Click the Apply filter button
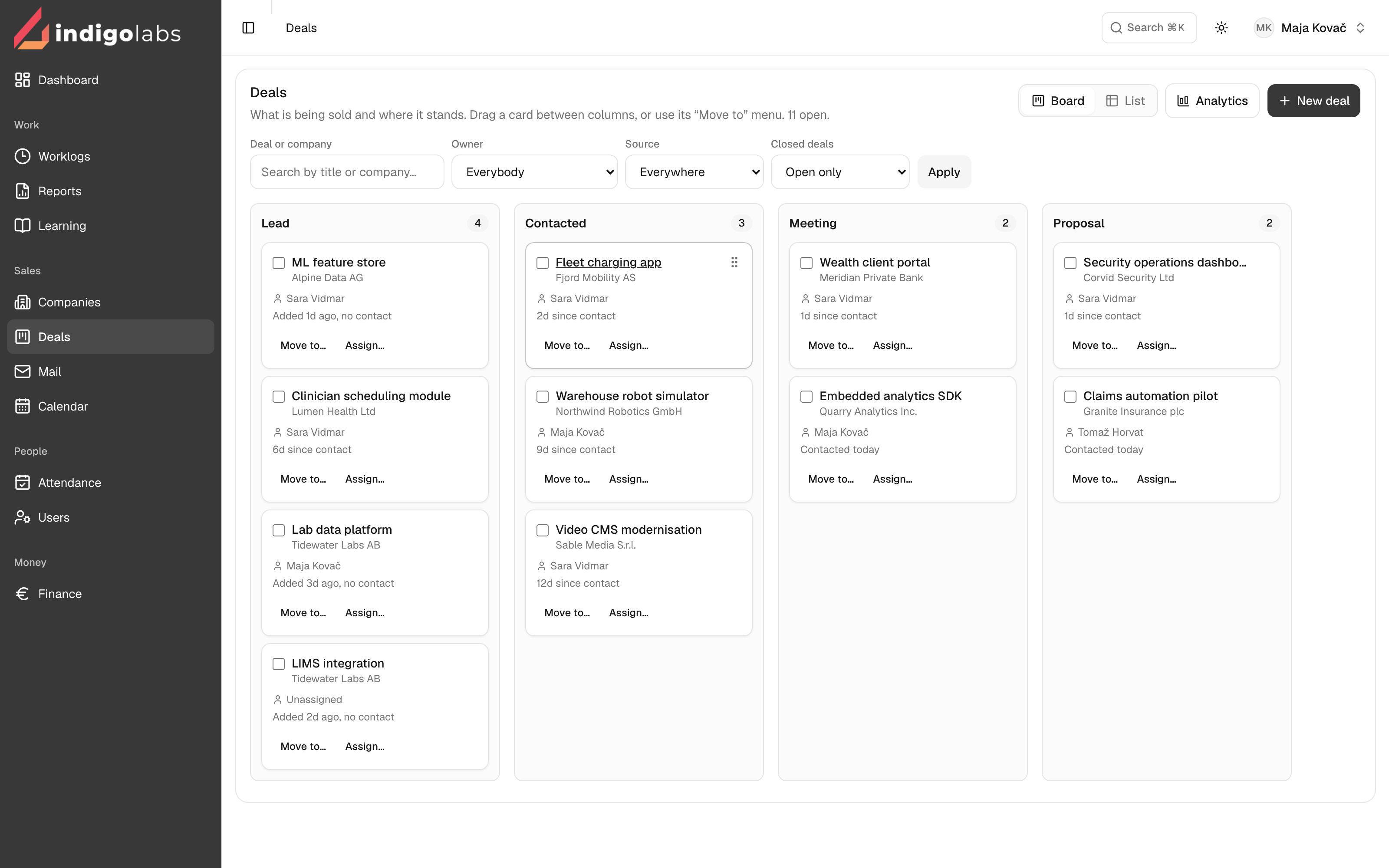The height and width of the screenshot is (868, 1389). pyautogui.click(x=944, y=172)
